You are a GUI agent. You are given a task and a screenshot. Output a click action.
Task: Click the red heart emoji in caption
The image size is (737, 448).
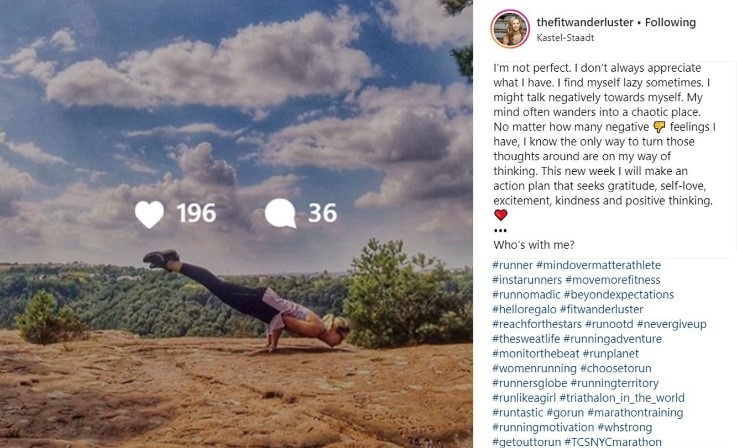coord(501,215)
